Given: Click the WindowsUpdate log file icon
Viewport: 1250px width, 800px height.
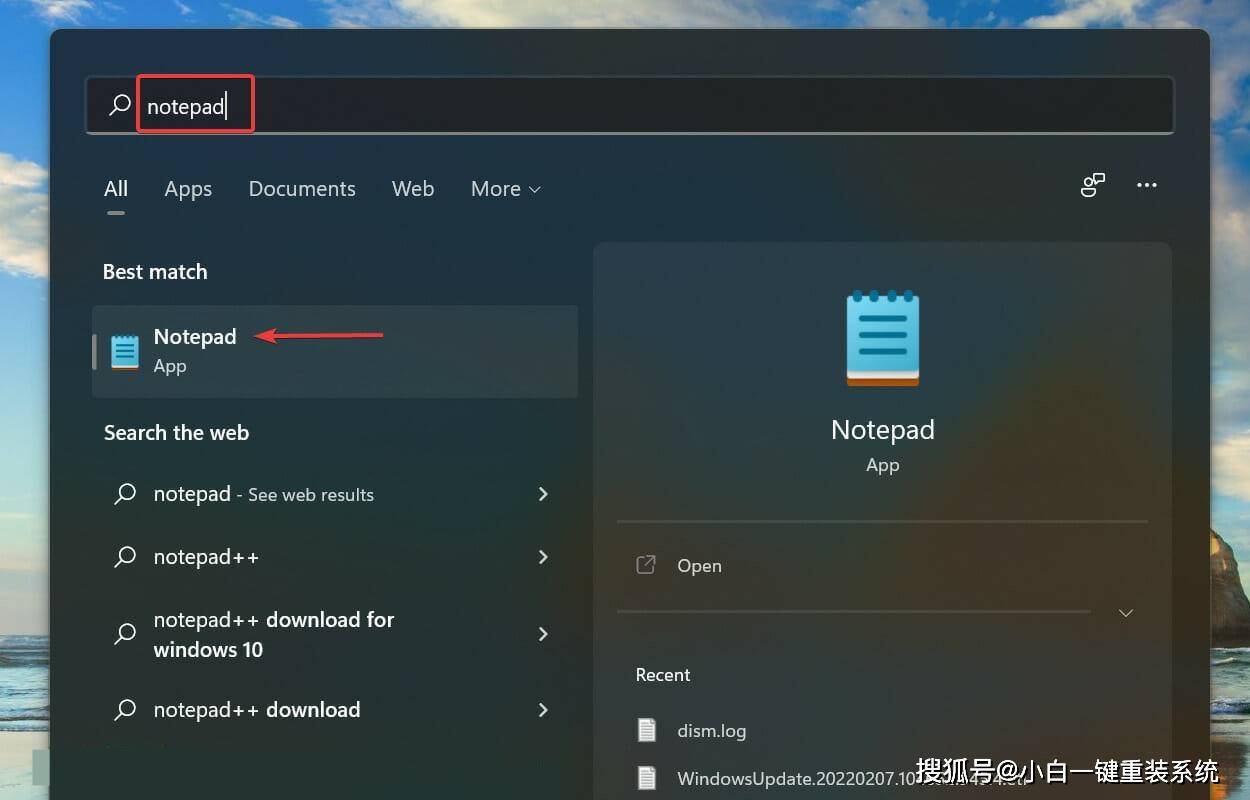Looking at the screenshot, I should [647, 778].
